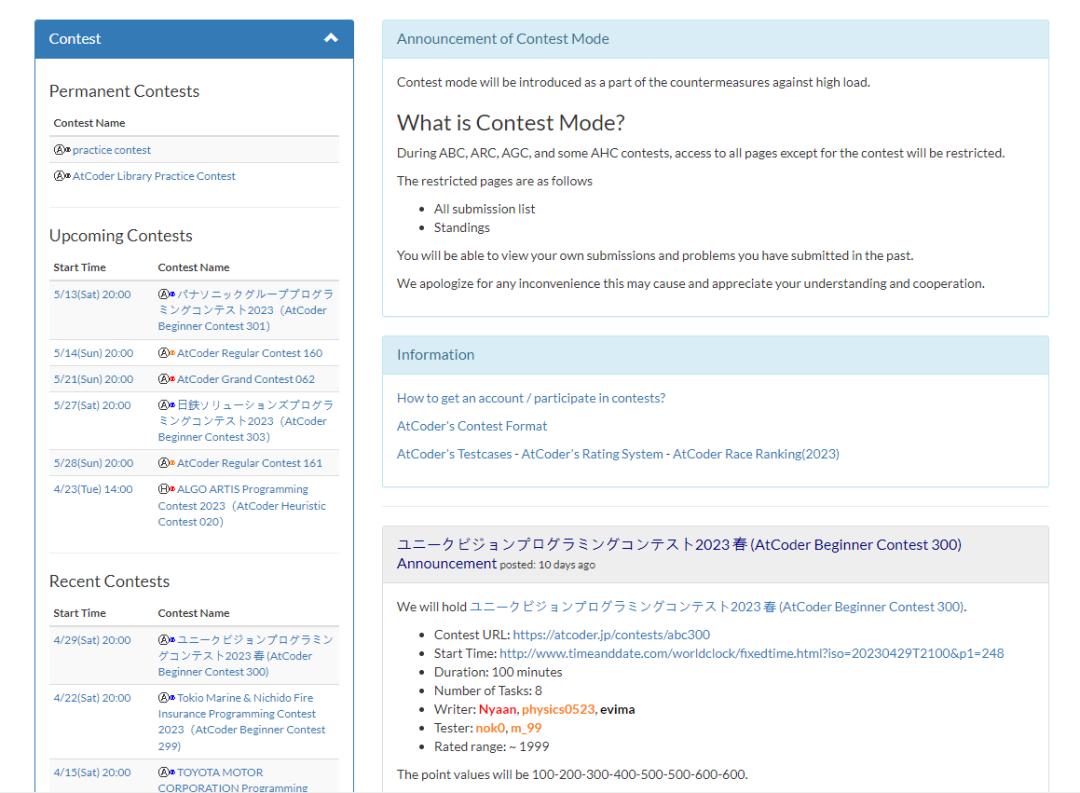The width and height of the screenshot is (1080, 793).
Task: View writer Nyaan's profile
Action: point(497,709)
